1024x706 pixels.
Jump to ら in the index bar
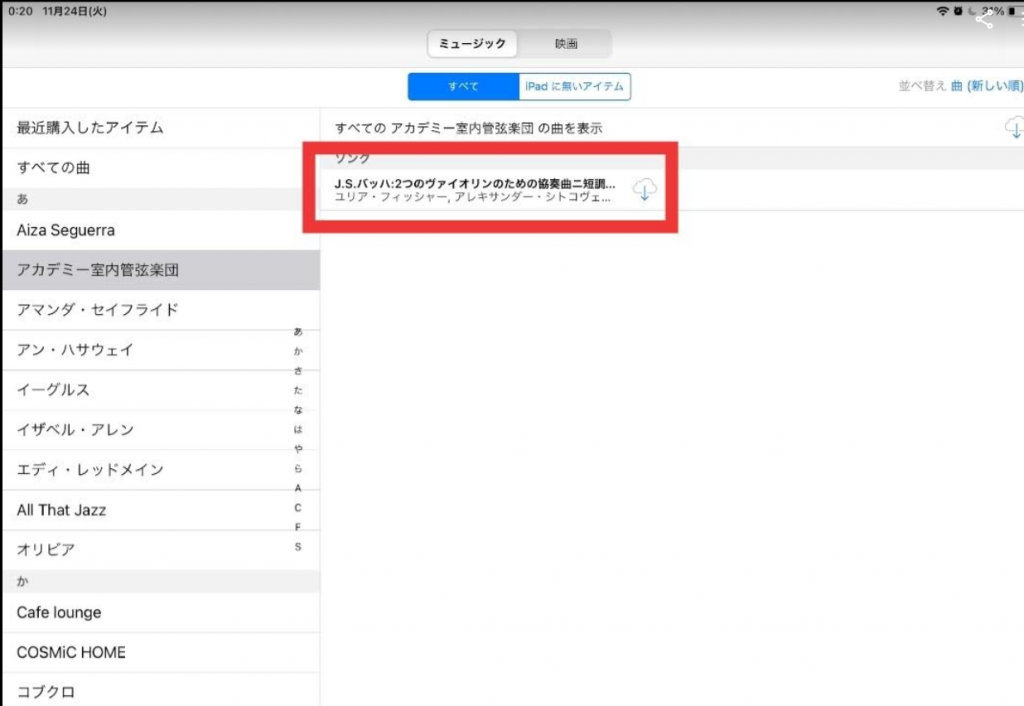[x=298, y=468]
